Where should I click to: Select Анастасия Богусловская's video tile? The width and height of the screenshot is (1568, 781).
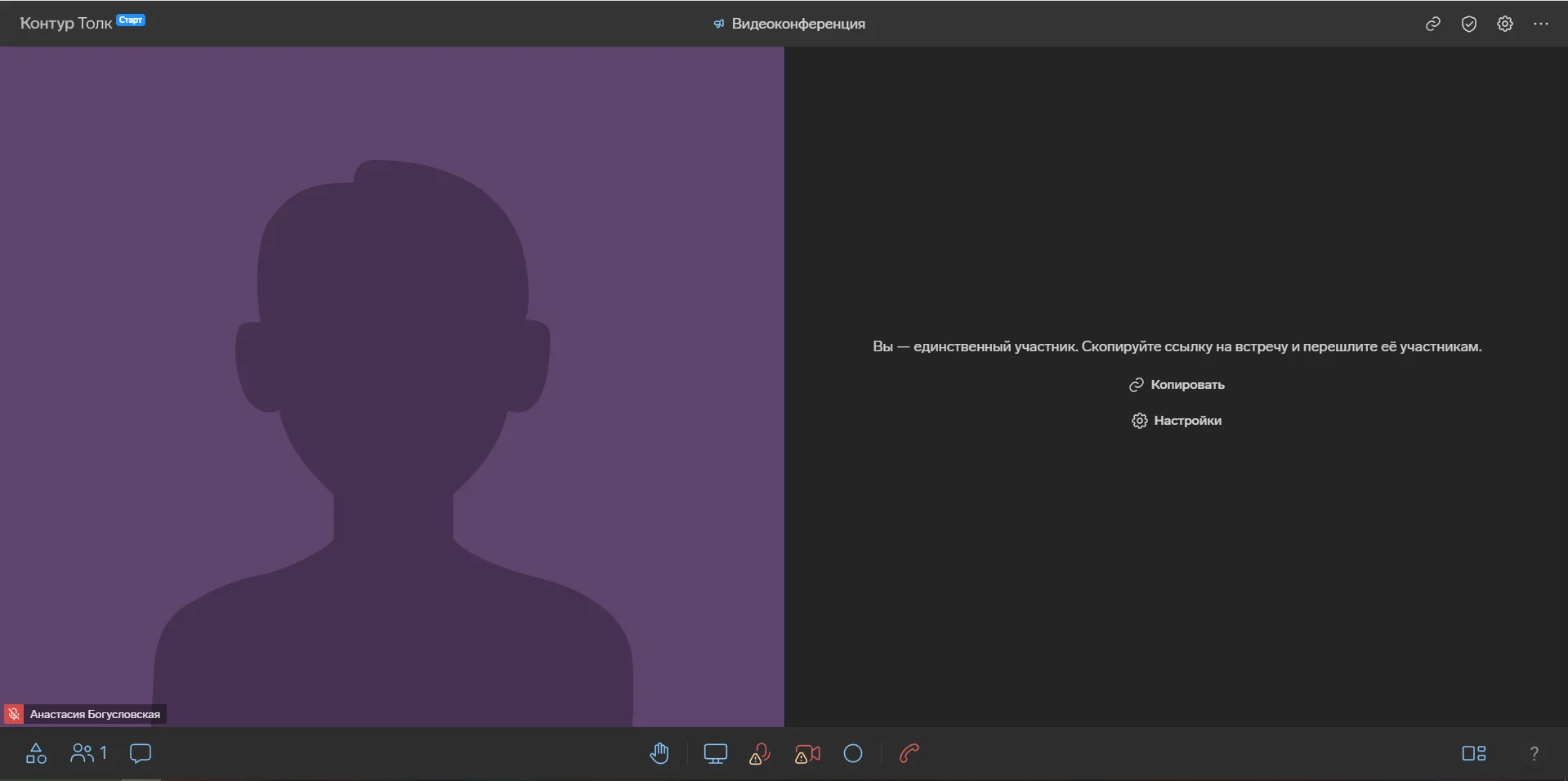tap(392, 384)
